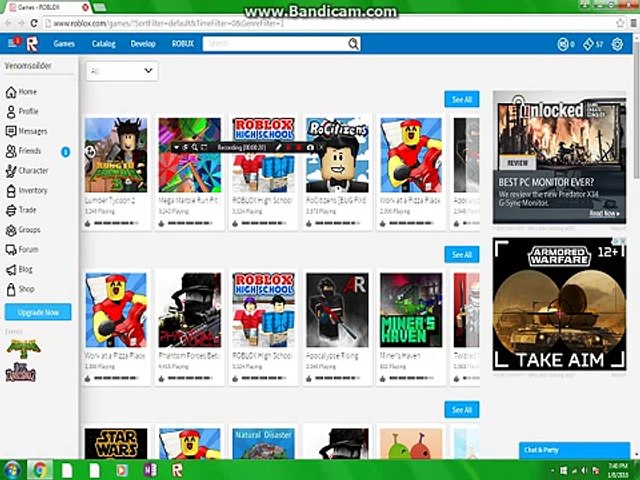Click the browser address bar
Screen dimensions: 640x480
click(329, 23)
